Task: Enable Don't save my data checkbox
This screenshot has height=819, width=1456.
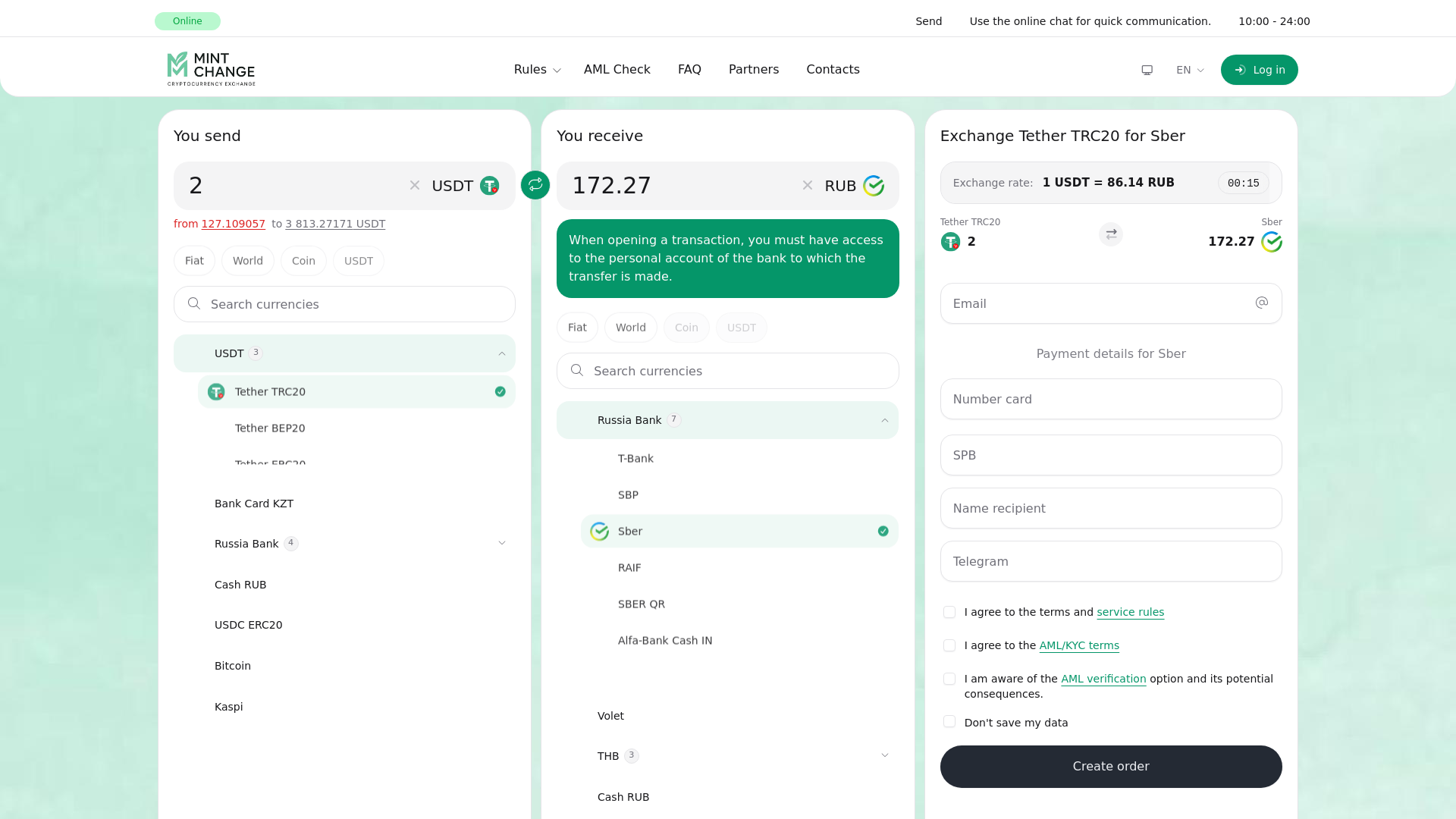Action: pos(949,721)
